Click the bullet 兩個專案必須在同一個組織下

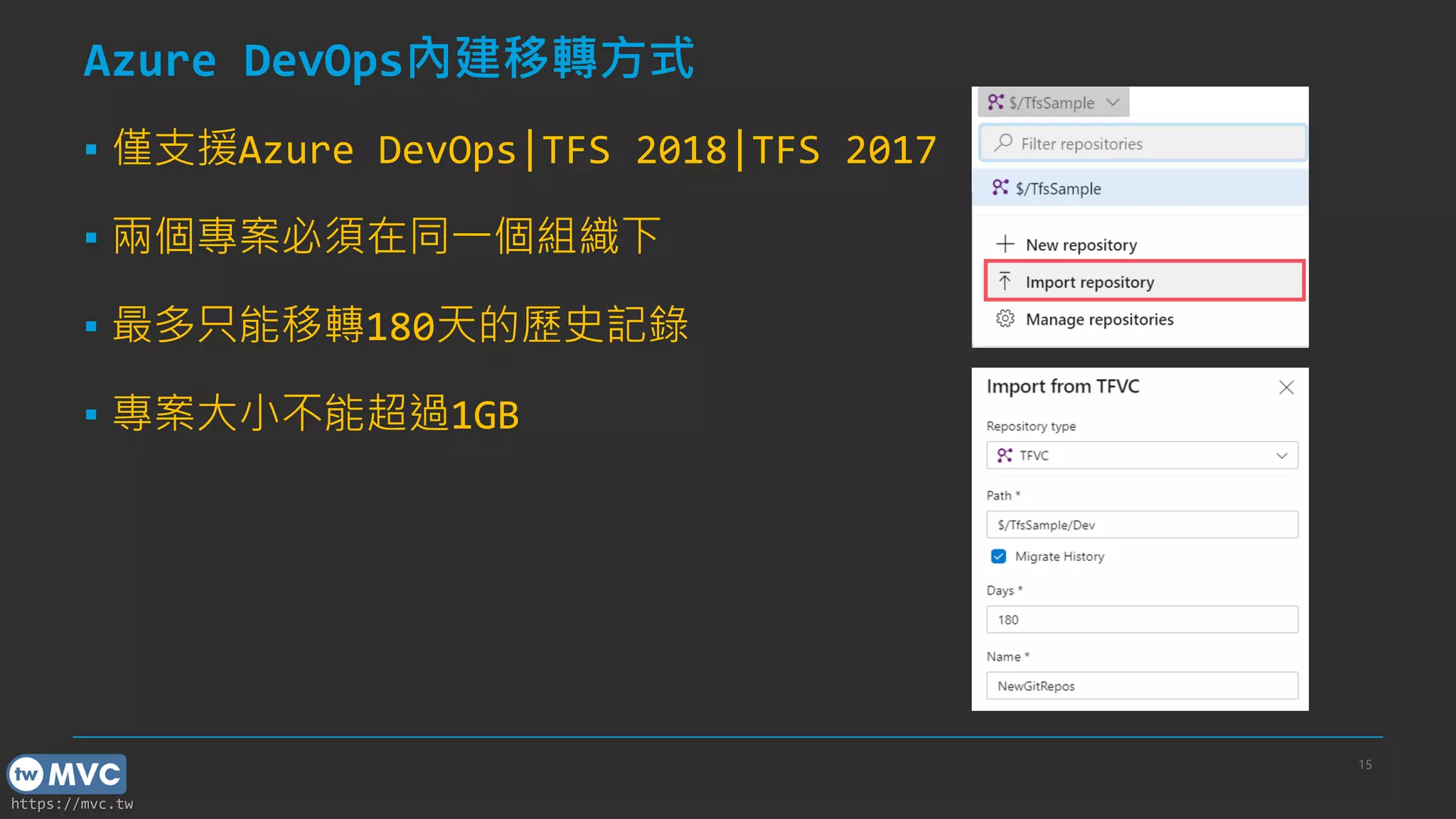coord(387,236)
